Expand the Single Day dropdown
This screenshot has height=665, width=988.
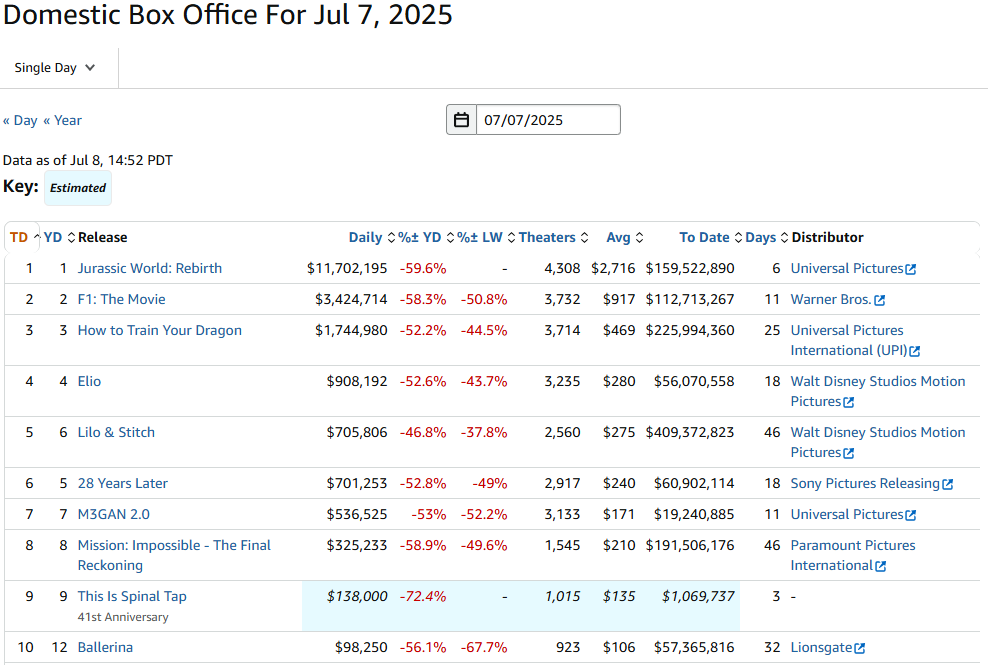55,67
